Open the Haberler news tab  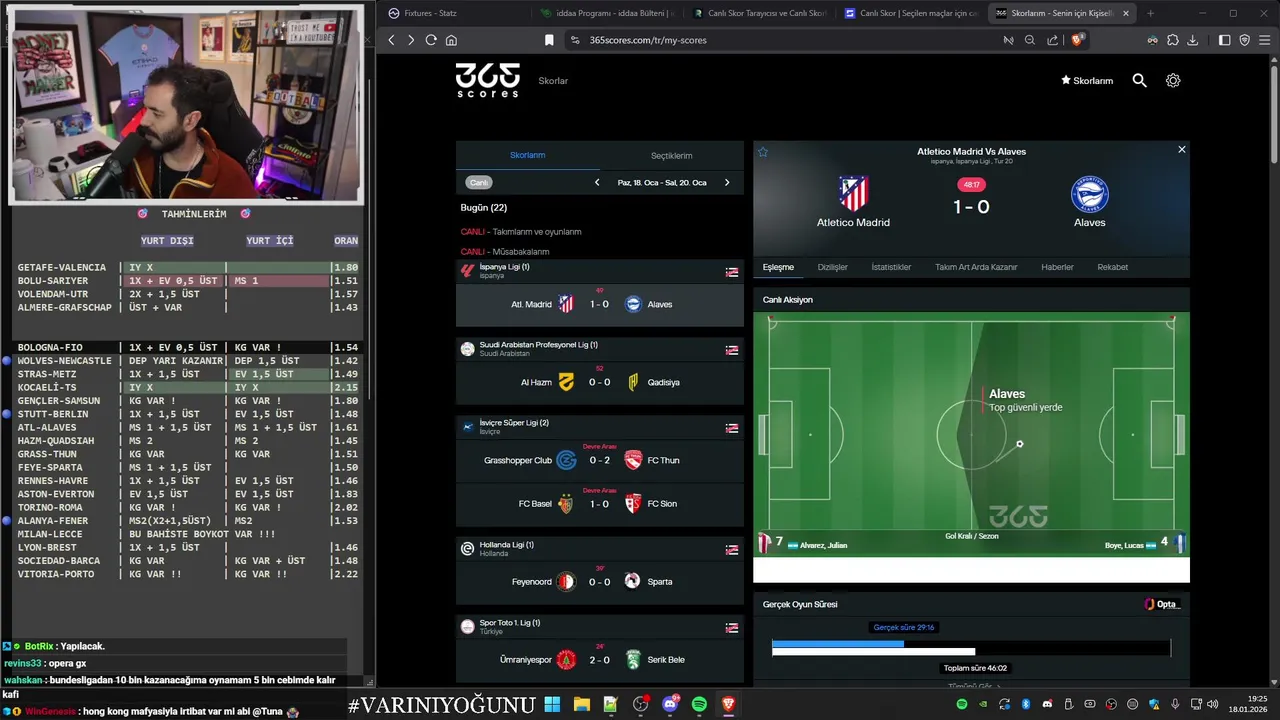click(1057, 267)
